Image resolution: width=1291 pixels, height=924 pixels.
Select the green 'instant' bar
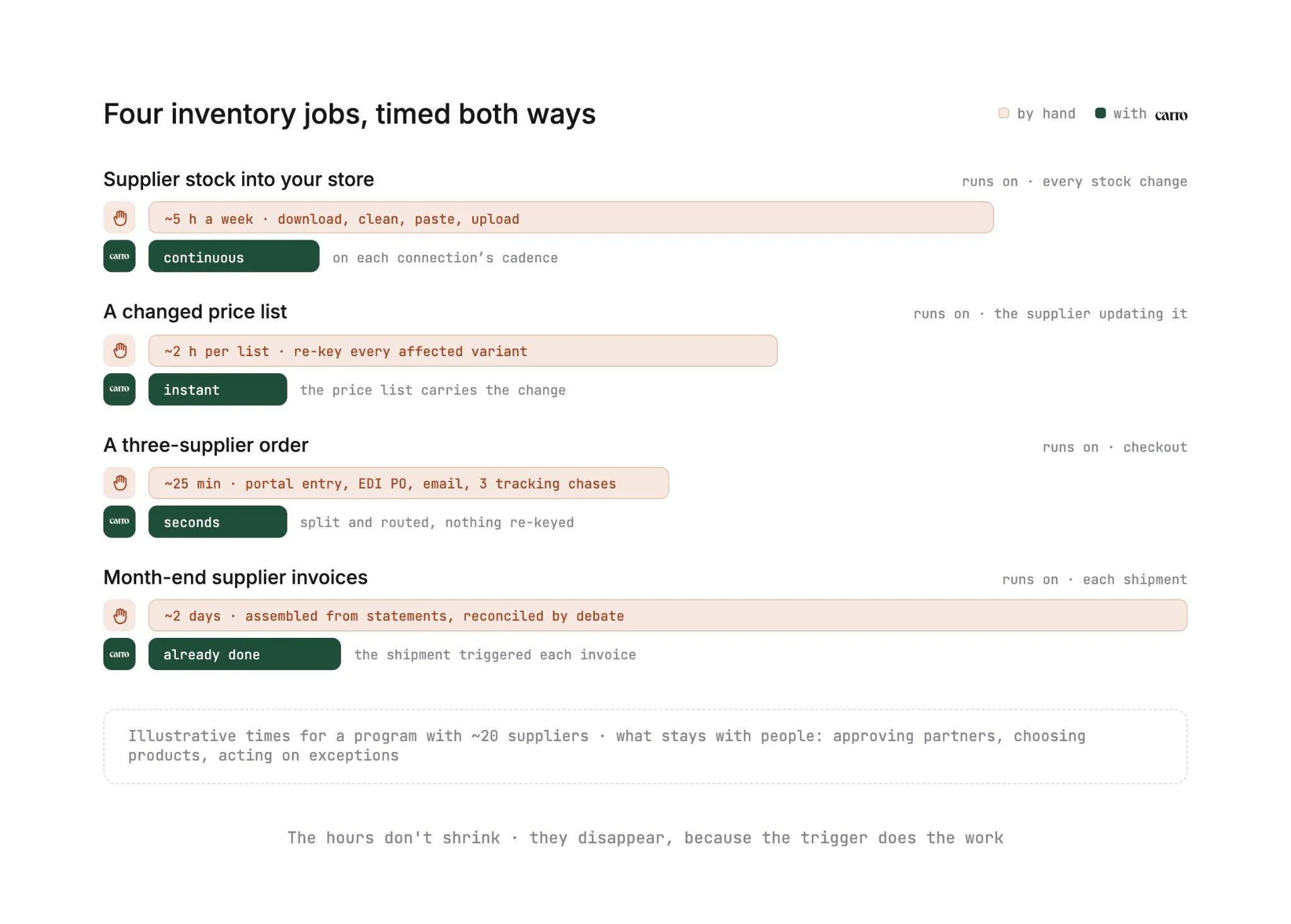[217, 389]
